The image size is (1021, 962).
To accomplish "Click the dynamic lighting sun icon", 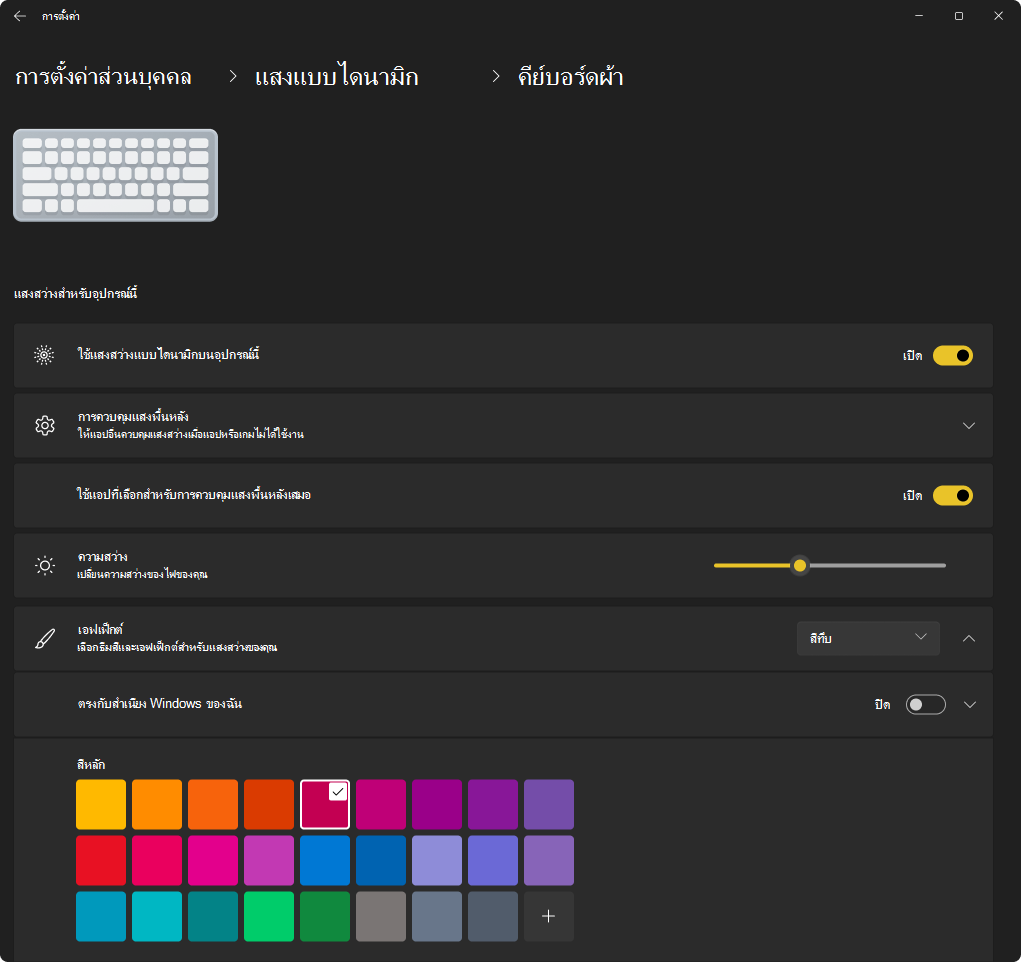I will coord(44,355).
